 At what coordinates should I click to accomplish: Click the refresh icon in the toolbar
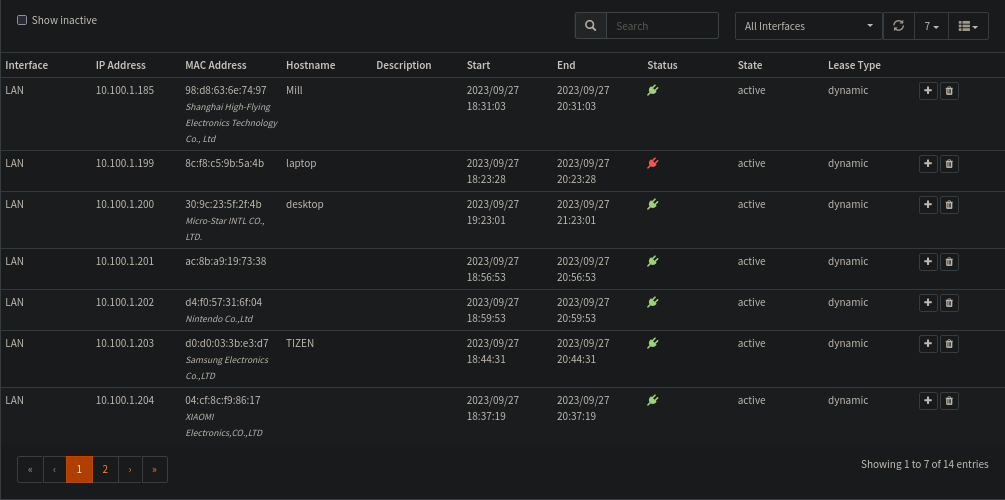pos(898,26)
